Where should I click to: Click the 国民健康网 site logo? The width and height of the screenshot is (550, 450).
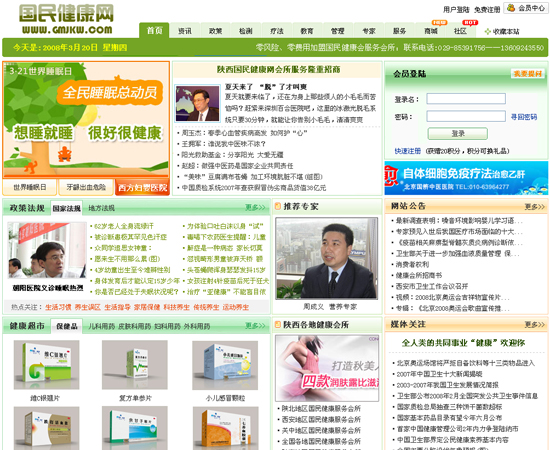(x=67, y=19)
